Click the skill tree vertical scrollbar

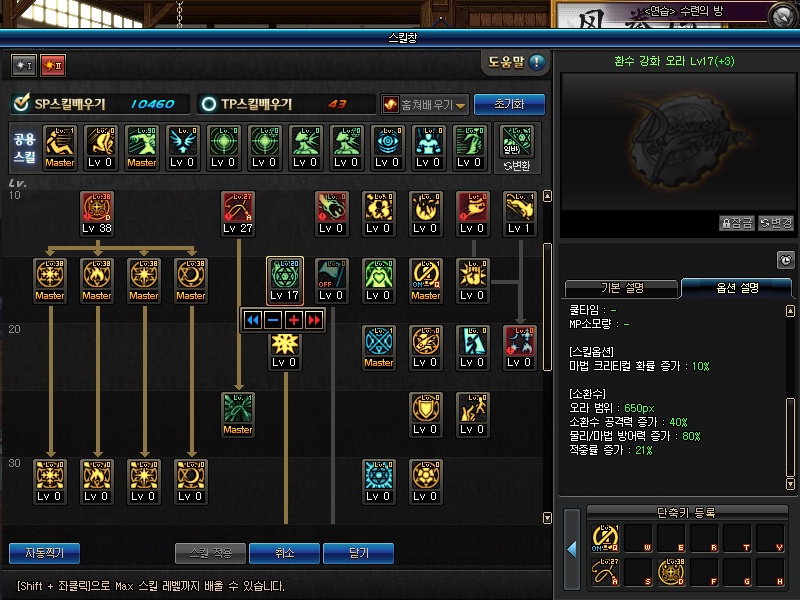click(x=547, y=306)
